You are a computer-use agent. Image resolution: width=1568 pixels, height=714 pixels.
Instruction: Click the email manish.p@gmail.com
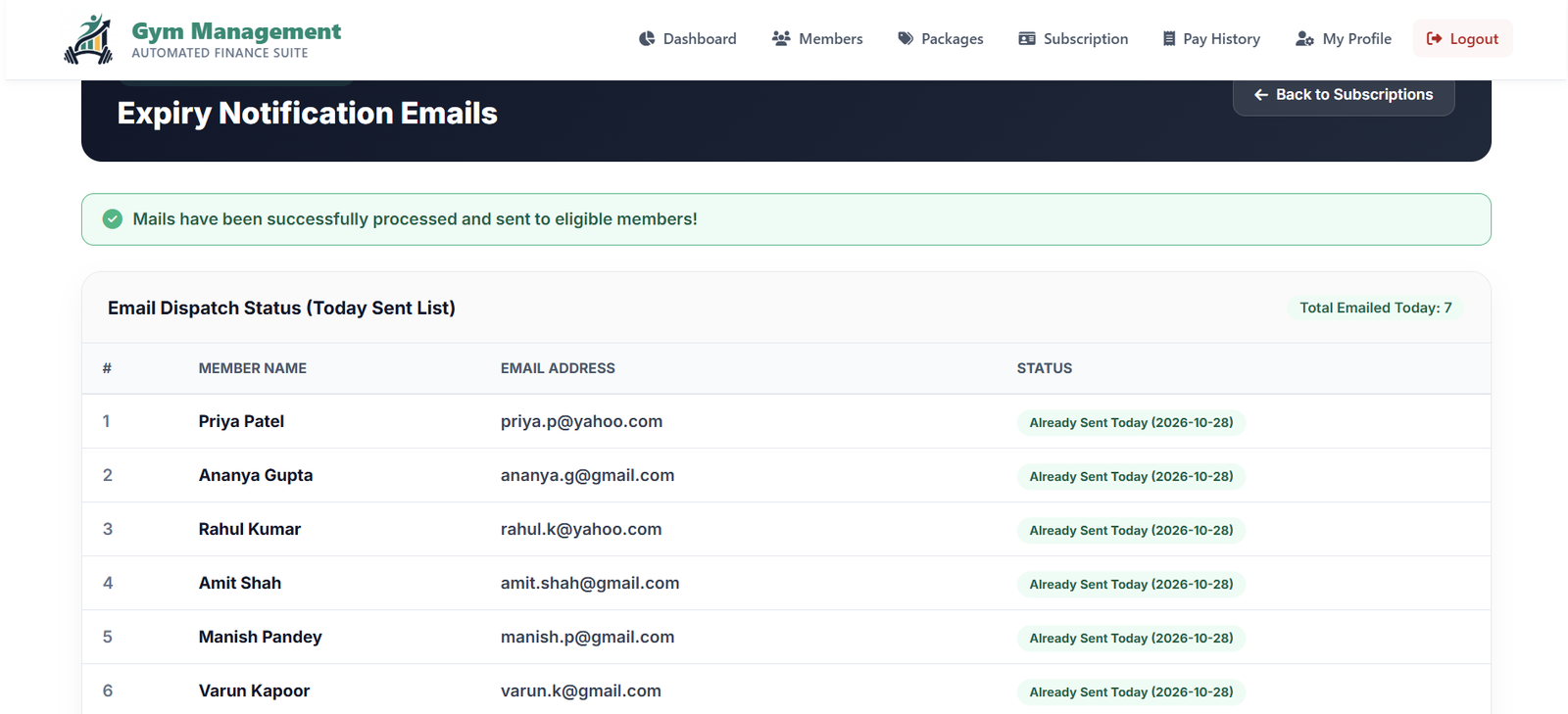coord(587,637)
